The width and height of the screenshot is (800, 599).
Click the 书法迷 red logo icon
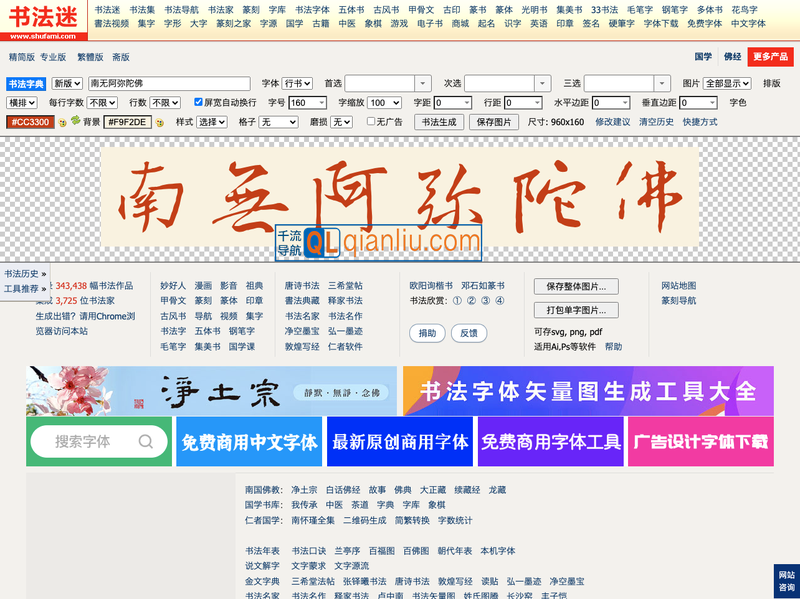(x=45, y=18)
